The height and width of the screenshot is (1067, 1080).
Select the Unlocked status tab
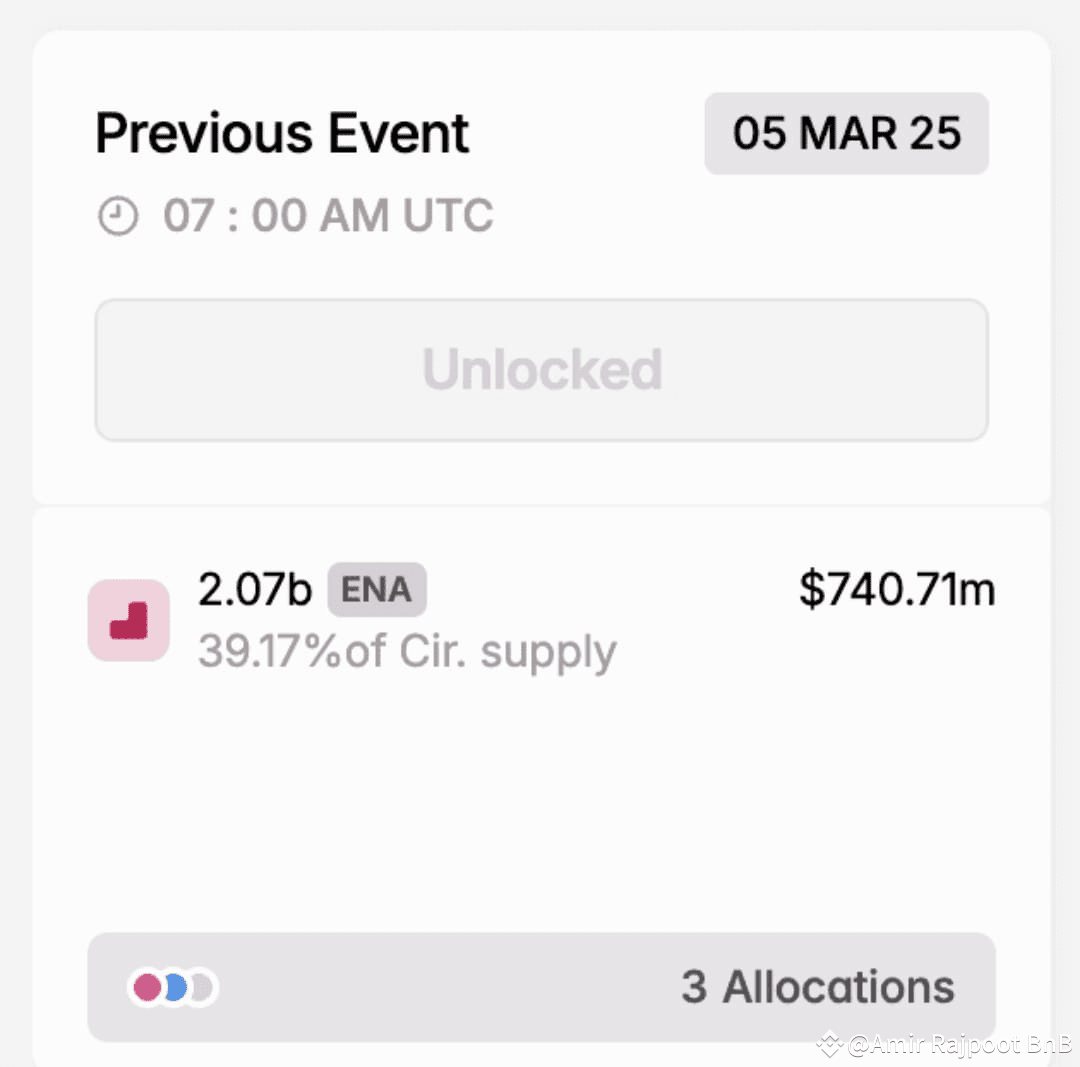click(541, 369)
